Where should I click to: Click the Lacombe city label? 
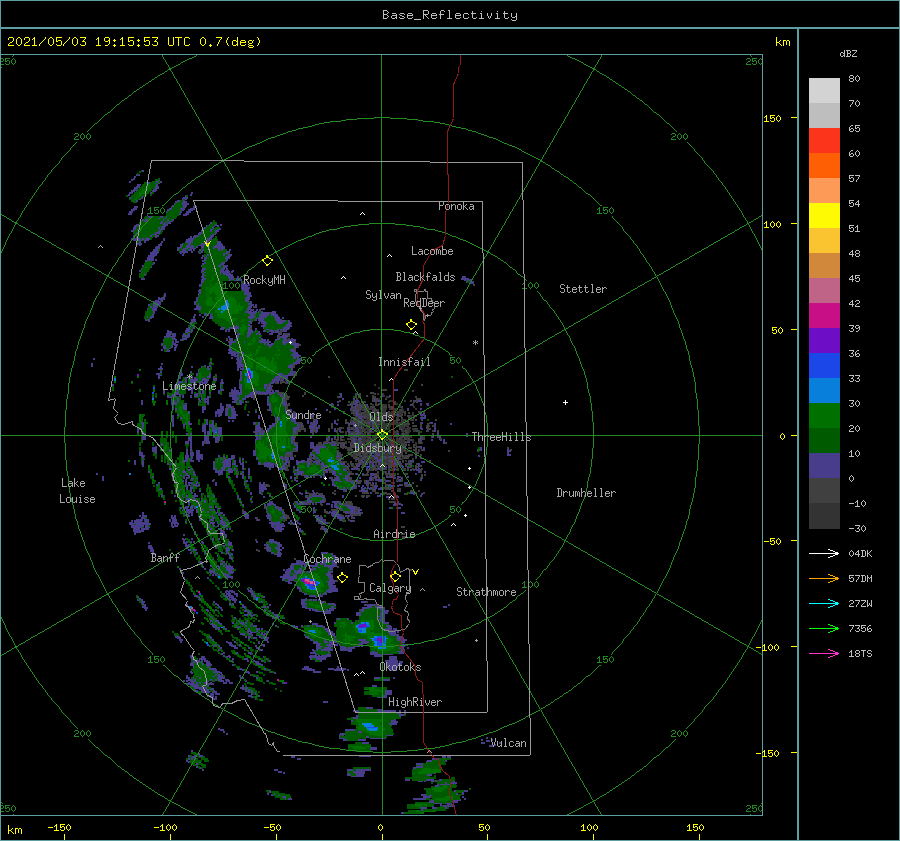coord(432,251)
